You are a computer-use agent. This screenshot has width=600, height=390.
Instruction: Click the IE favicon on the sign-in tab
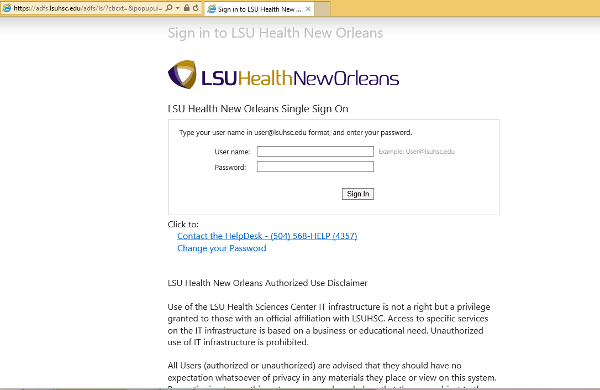[x=212, y=9]
